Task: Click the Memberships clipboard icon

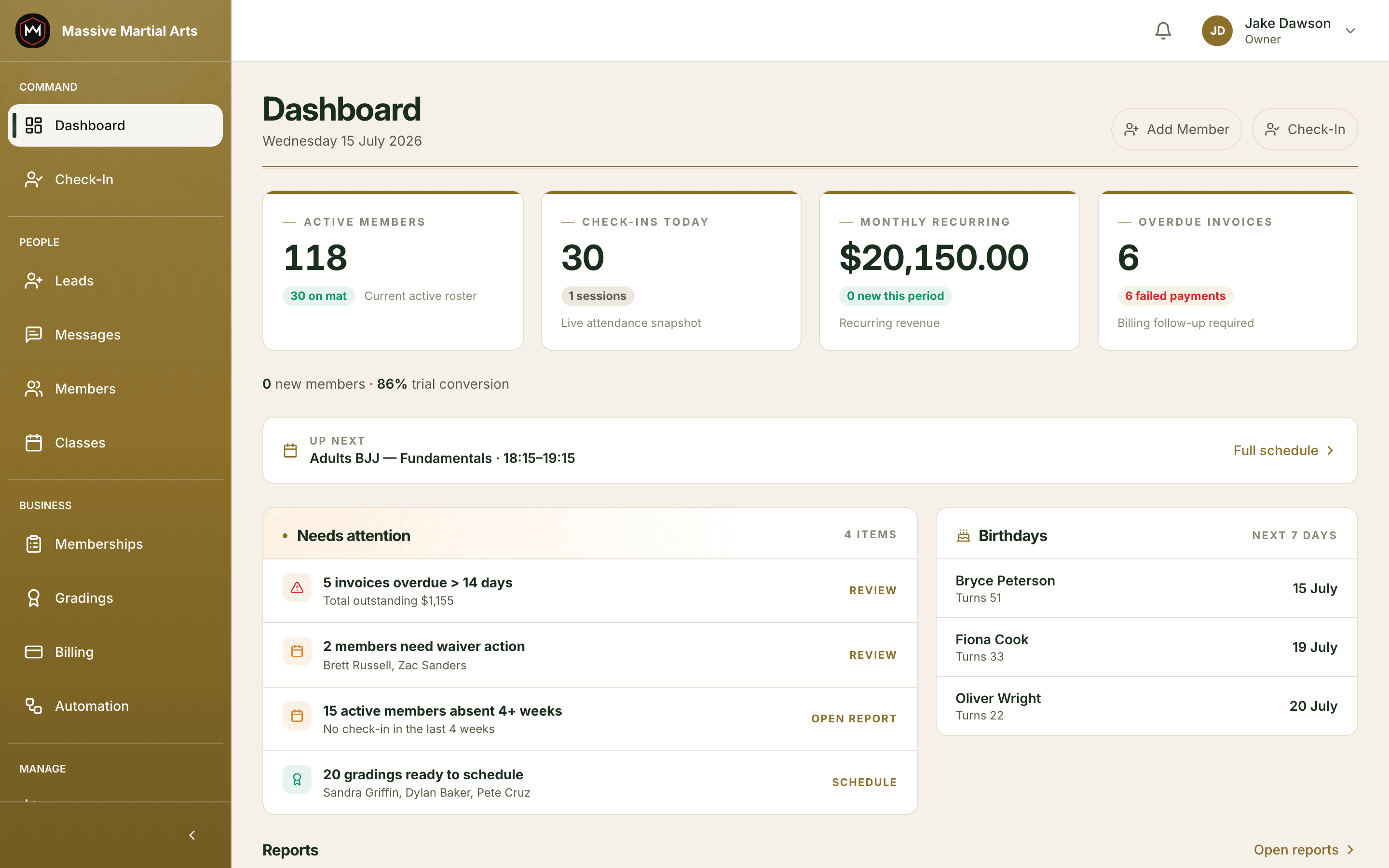Action: 33,543
